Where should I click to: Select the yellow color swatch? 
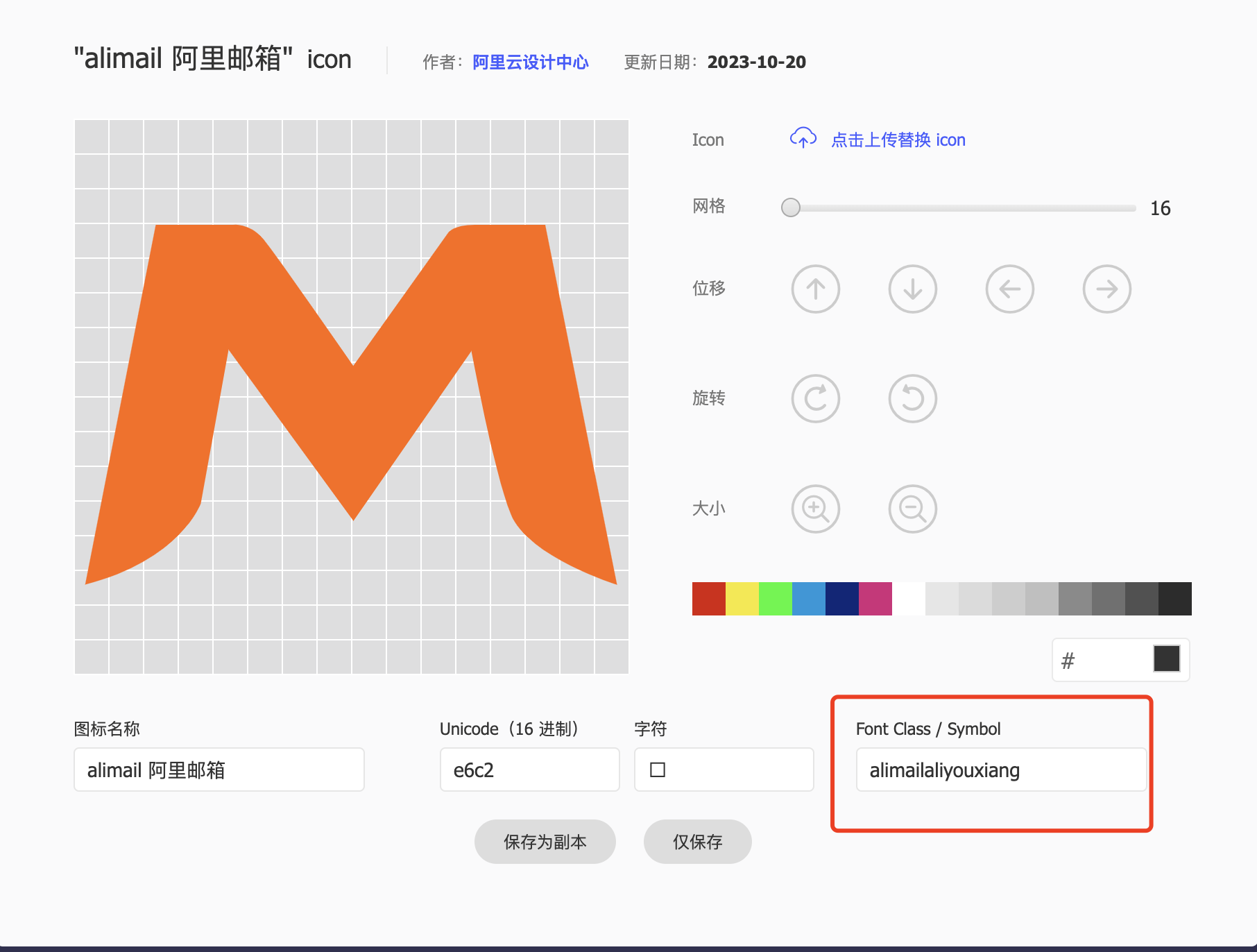click(x=742, y=598)
